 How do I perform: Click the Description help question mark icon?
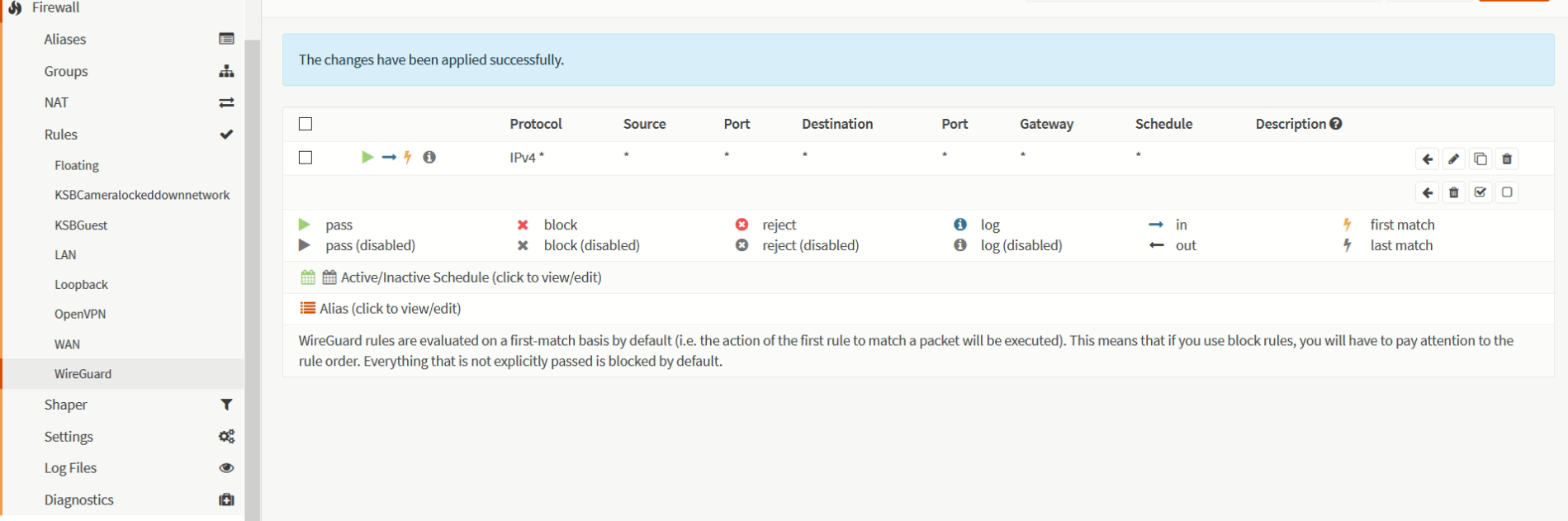1336,124
